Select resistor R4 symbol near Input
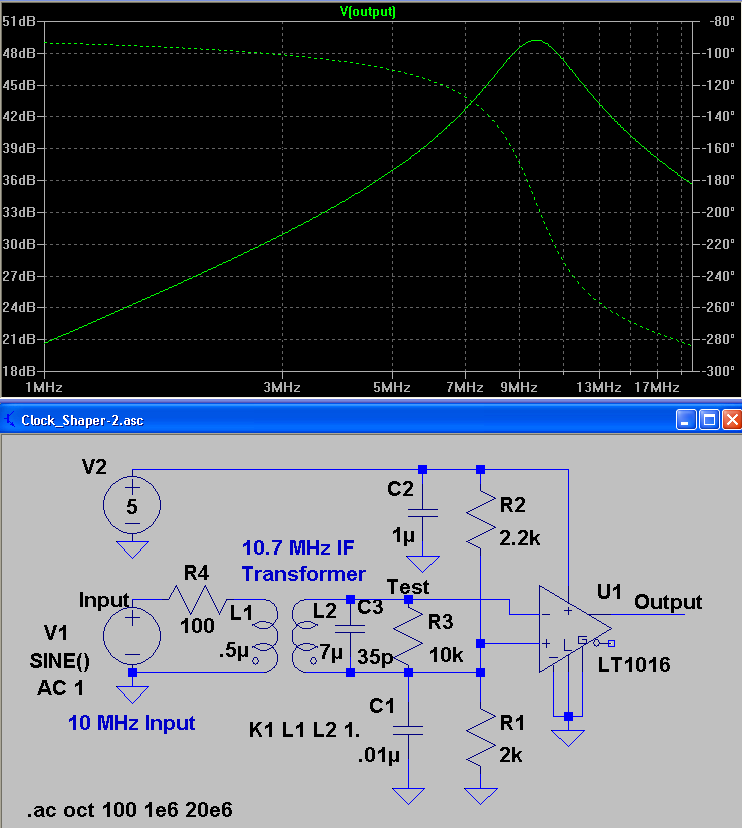Image resolution: width=742 pixels, height=828 pixels. [194, 600]
